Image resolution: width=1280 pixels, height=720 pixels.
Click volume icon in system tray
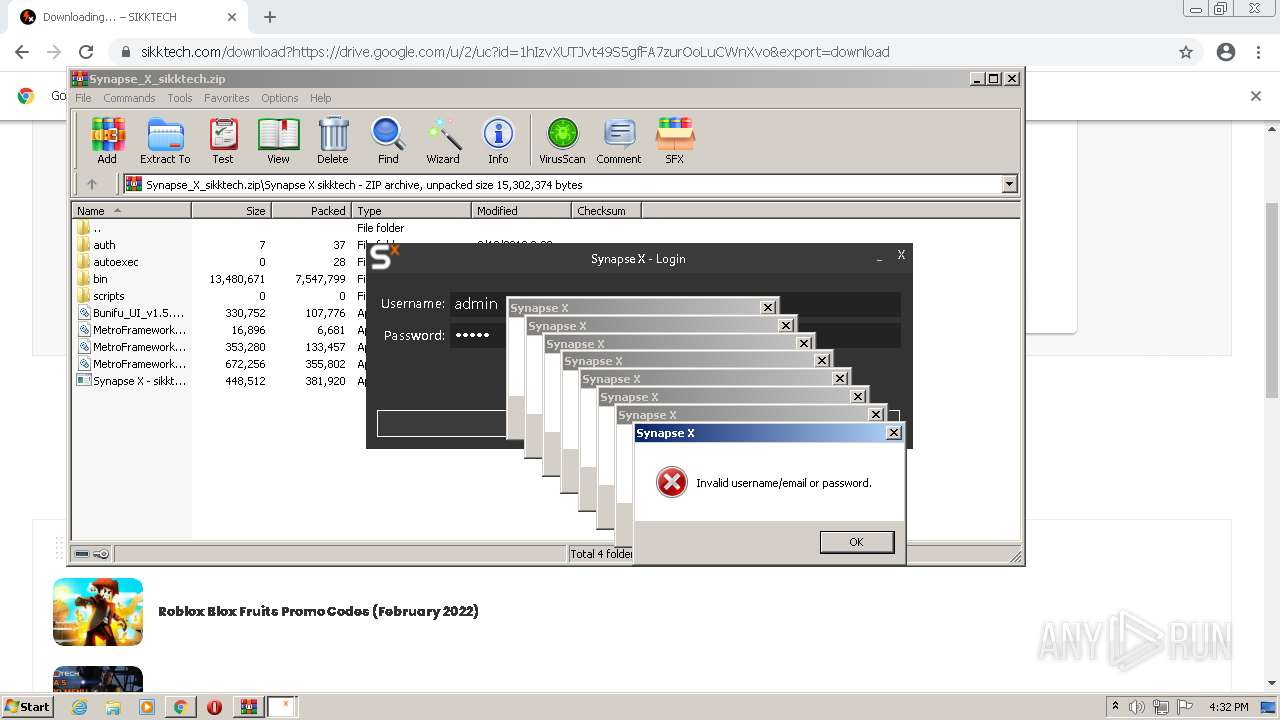[x=1137, y=707]
